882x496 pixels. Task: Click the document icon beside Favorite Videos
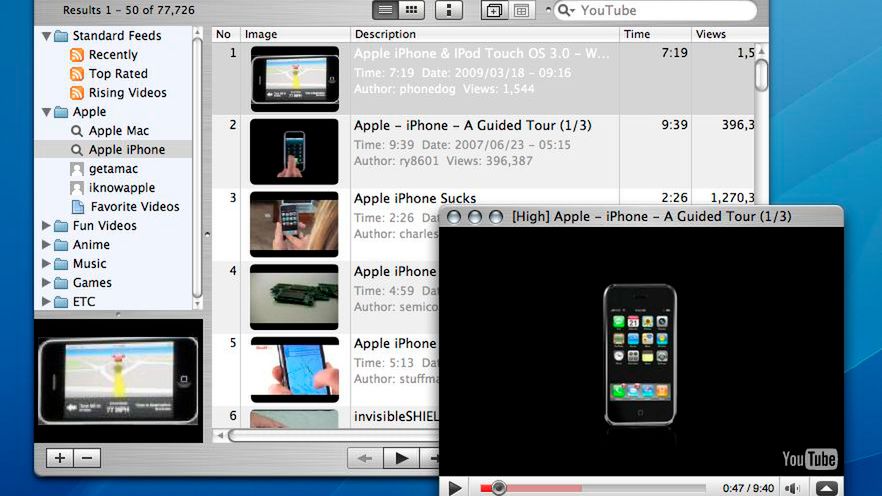78,207
